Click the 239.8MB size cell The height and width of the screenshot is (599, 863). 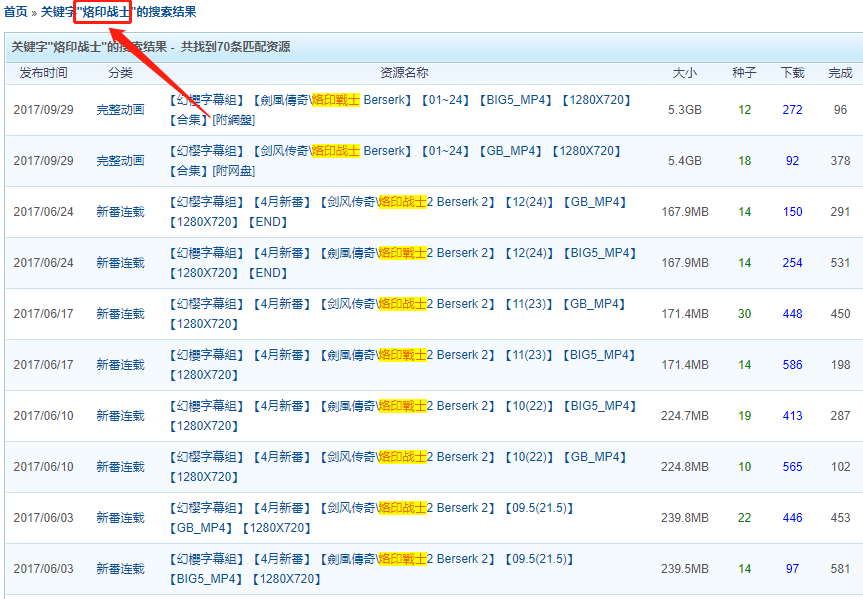coord(685,518)
